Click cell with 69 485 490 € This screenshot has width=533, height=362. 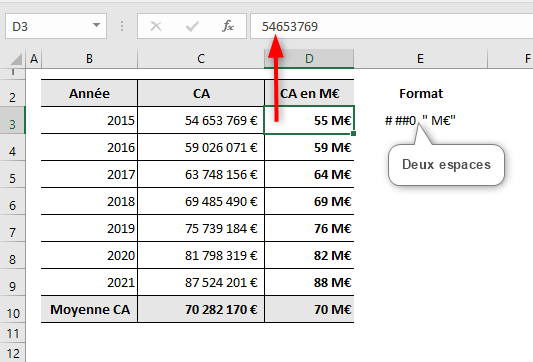click(201, 201)
